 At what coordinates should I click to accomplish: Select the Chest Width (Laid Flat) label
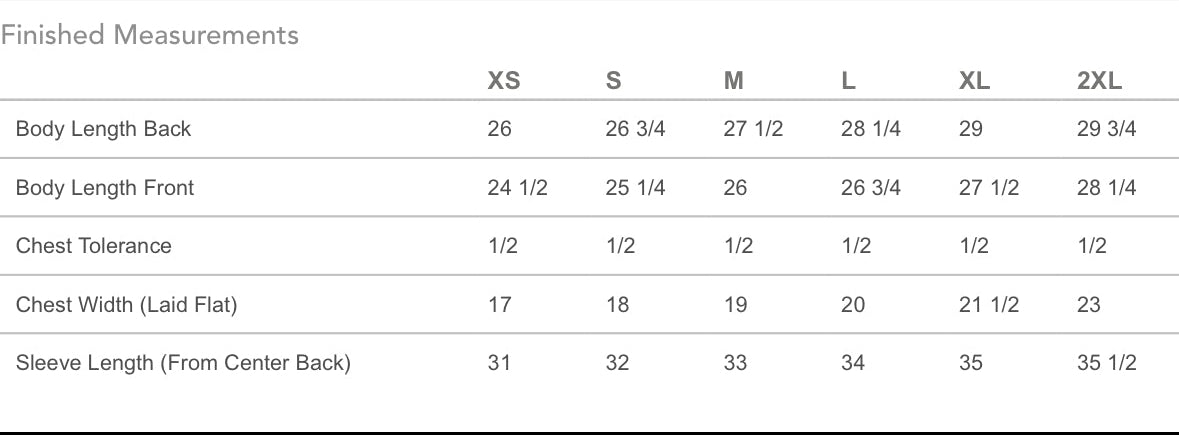126,305
